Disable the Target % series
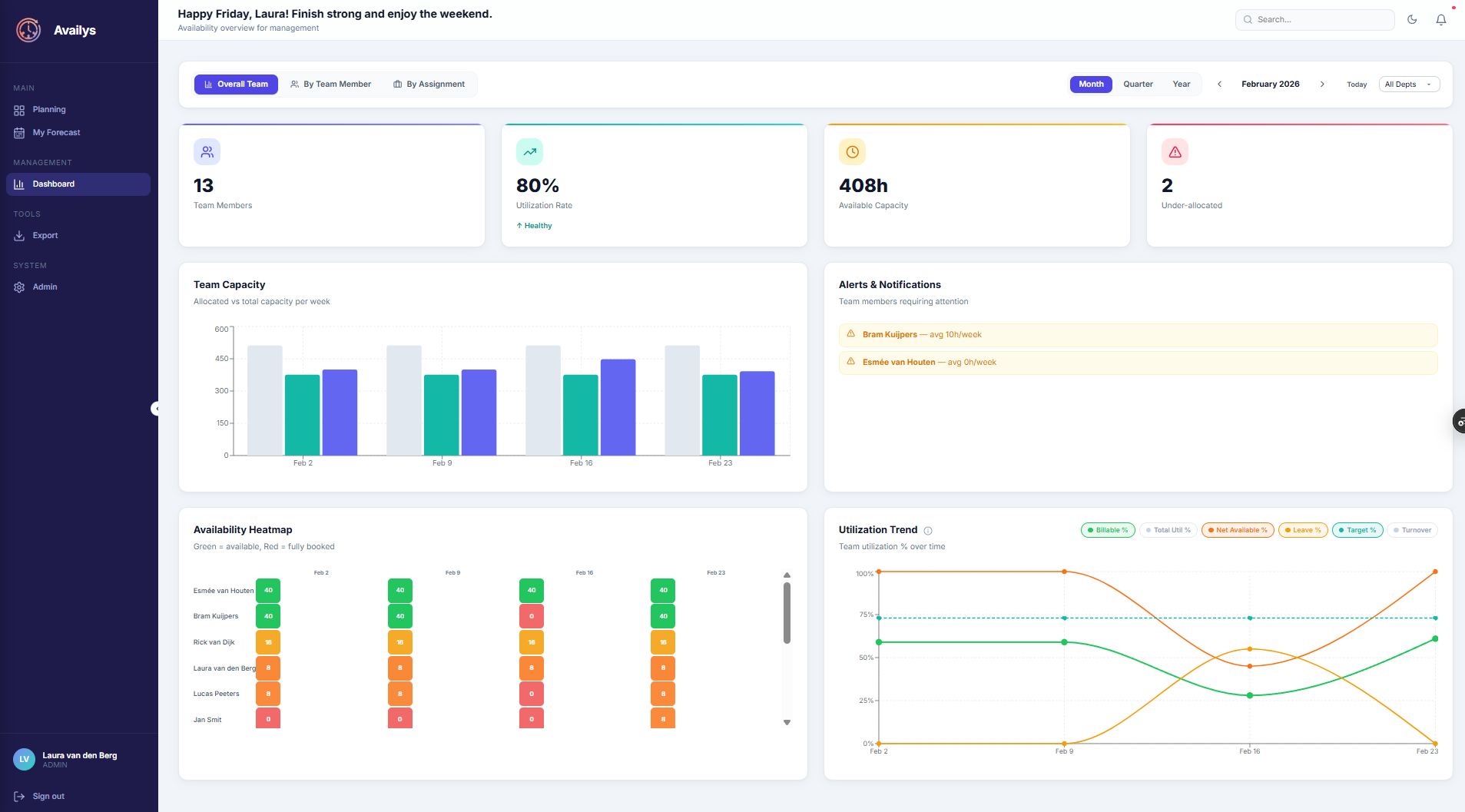1465x812 pixels. [x=1357, y=530]
